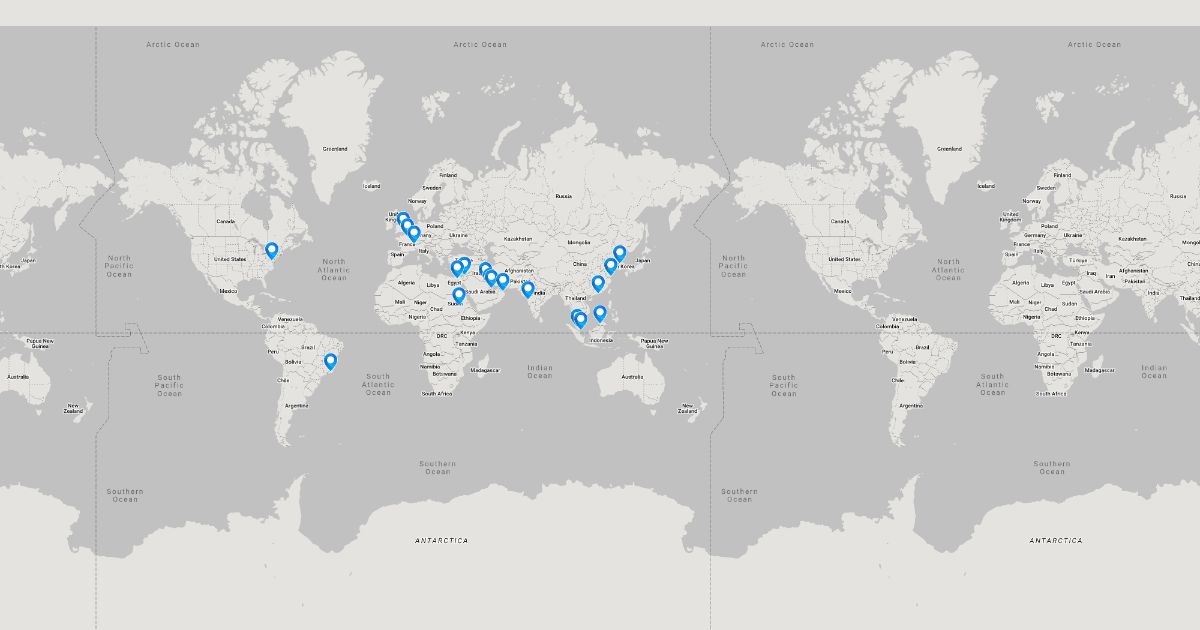
Task: Select the front pin on the Malay Peninsula
Action: (581, 320)
